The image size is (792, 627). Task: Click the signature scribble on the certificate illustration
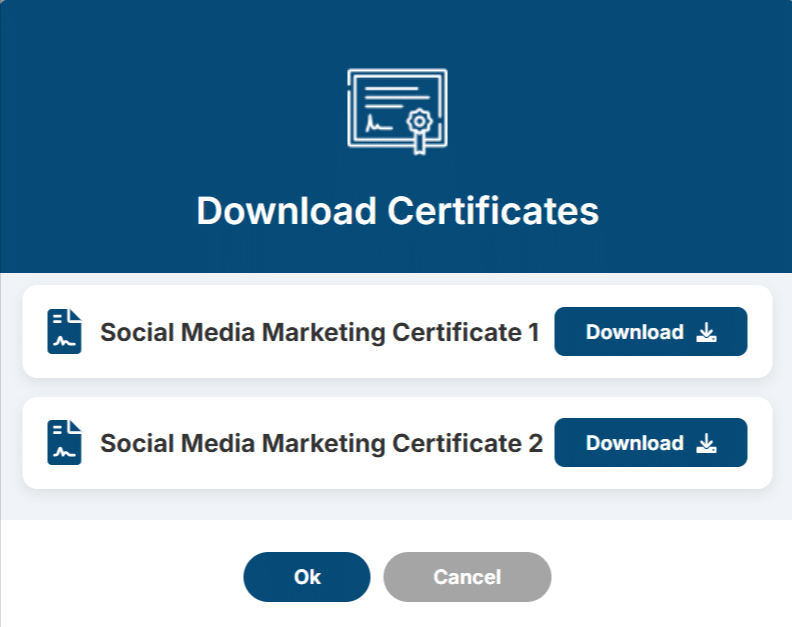379,123
